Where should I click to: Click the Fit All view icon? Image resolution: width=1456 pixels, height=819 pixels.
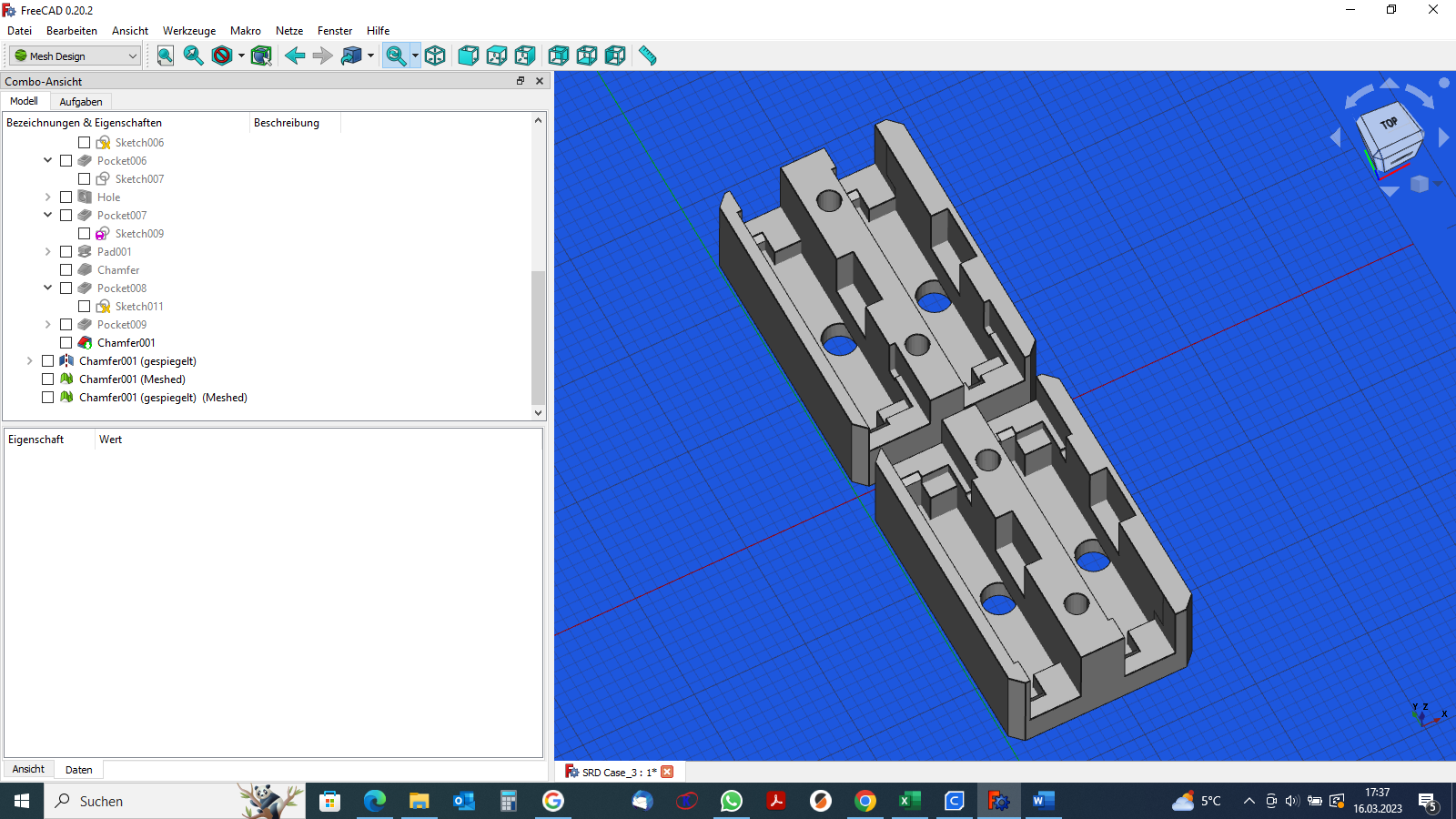click(166, 56)
